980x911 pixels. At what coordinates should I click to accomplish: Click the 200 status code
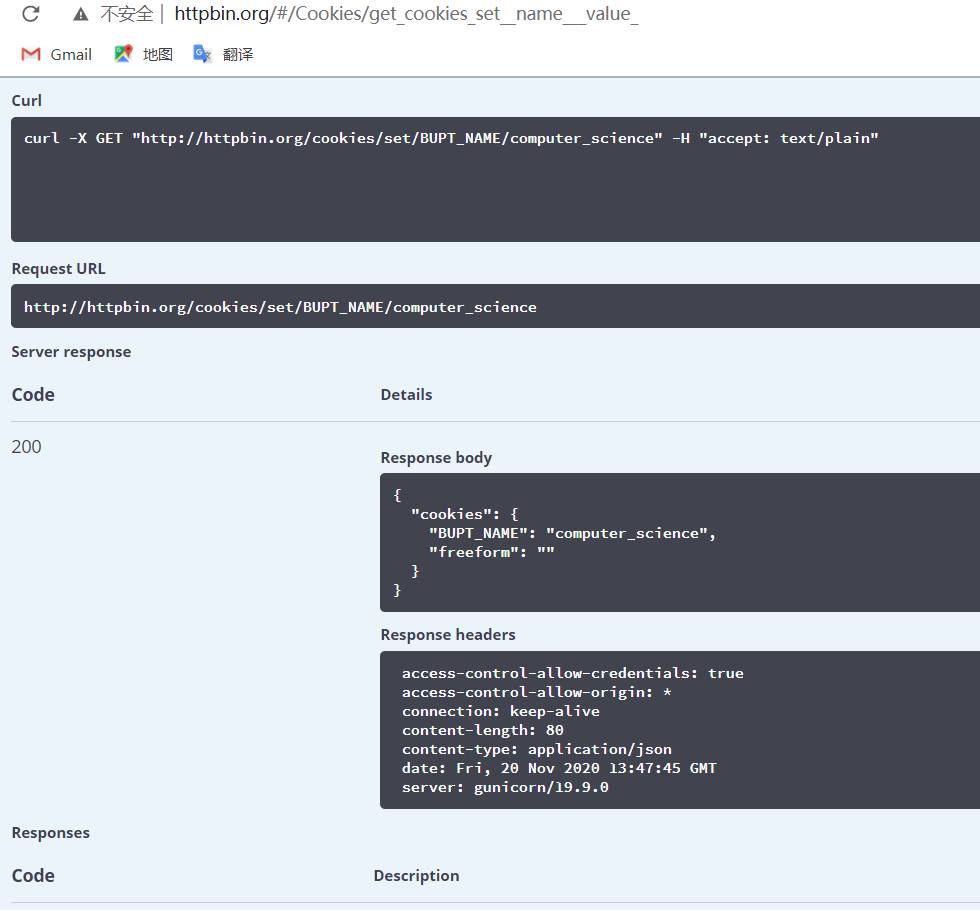pos(26,446)
